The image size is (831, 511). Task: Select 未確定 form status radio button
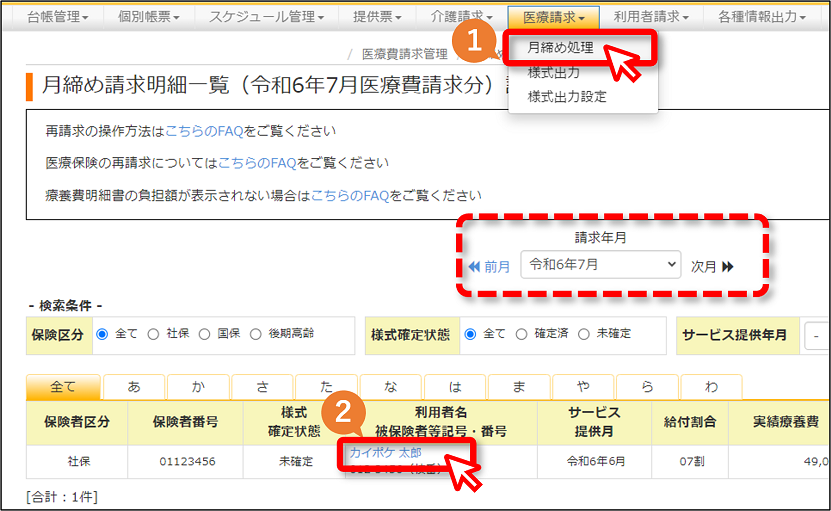[584, 334]
